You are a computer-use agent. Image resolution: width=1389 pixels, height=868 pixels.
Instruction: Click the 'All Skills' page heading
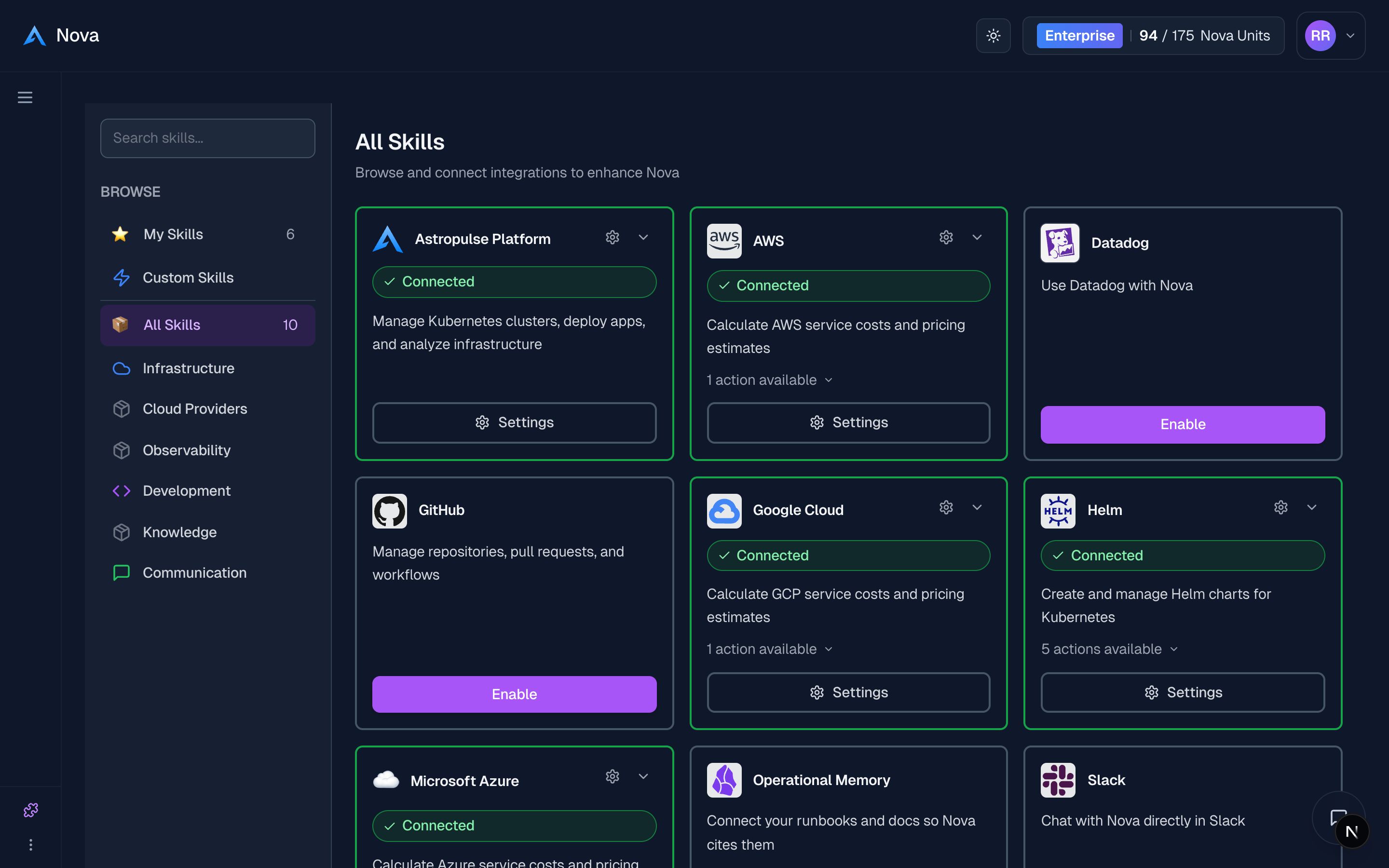click(x=400, y=142)
